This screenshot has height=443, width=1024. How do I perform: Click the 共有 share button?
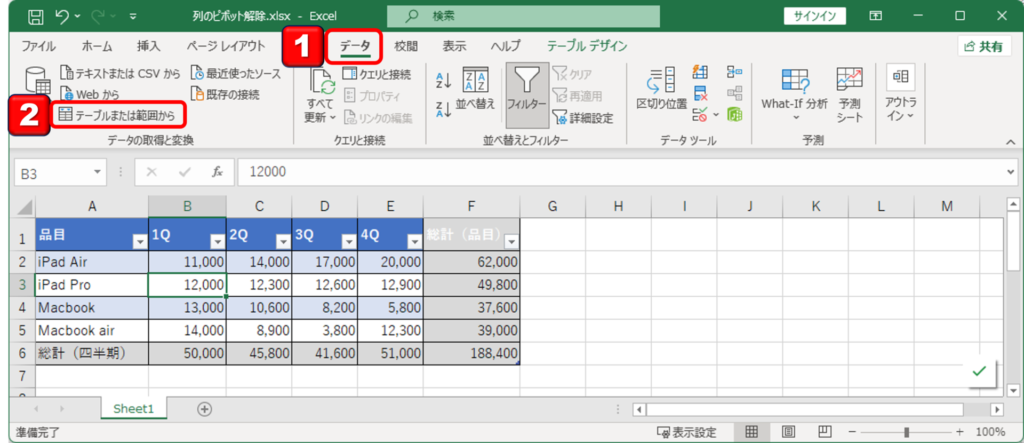984,46
